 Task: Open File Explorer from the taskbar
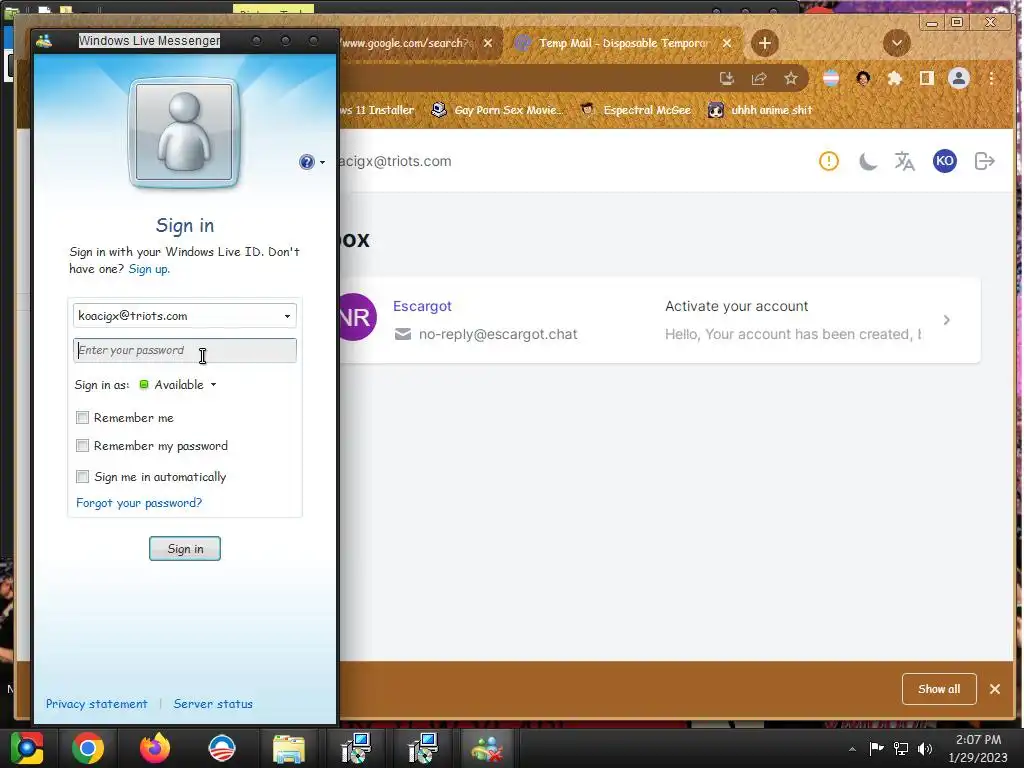[x=289, y=749]
